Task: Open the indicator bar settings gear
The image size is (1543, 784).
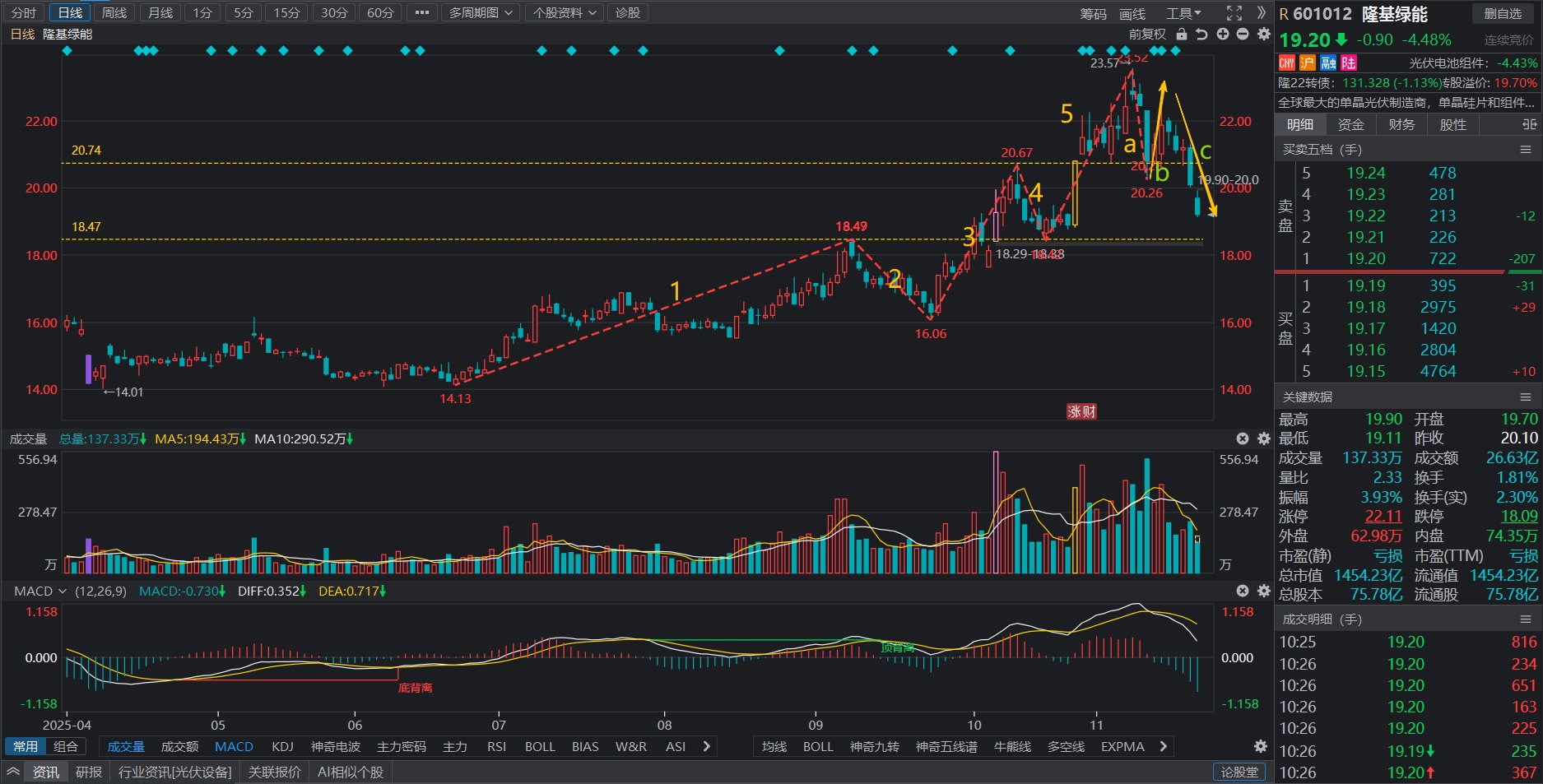Action: [1260, 746]
